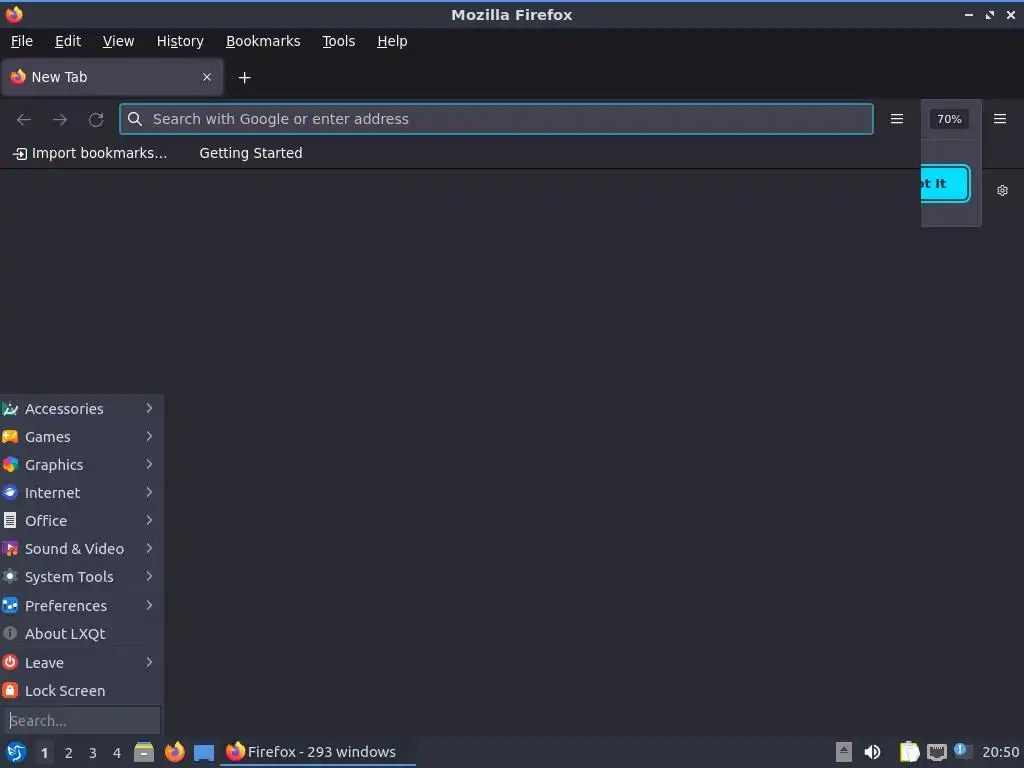Open the Edit menu
The image size is (1024, 768).
pos(68,41)
